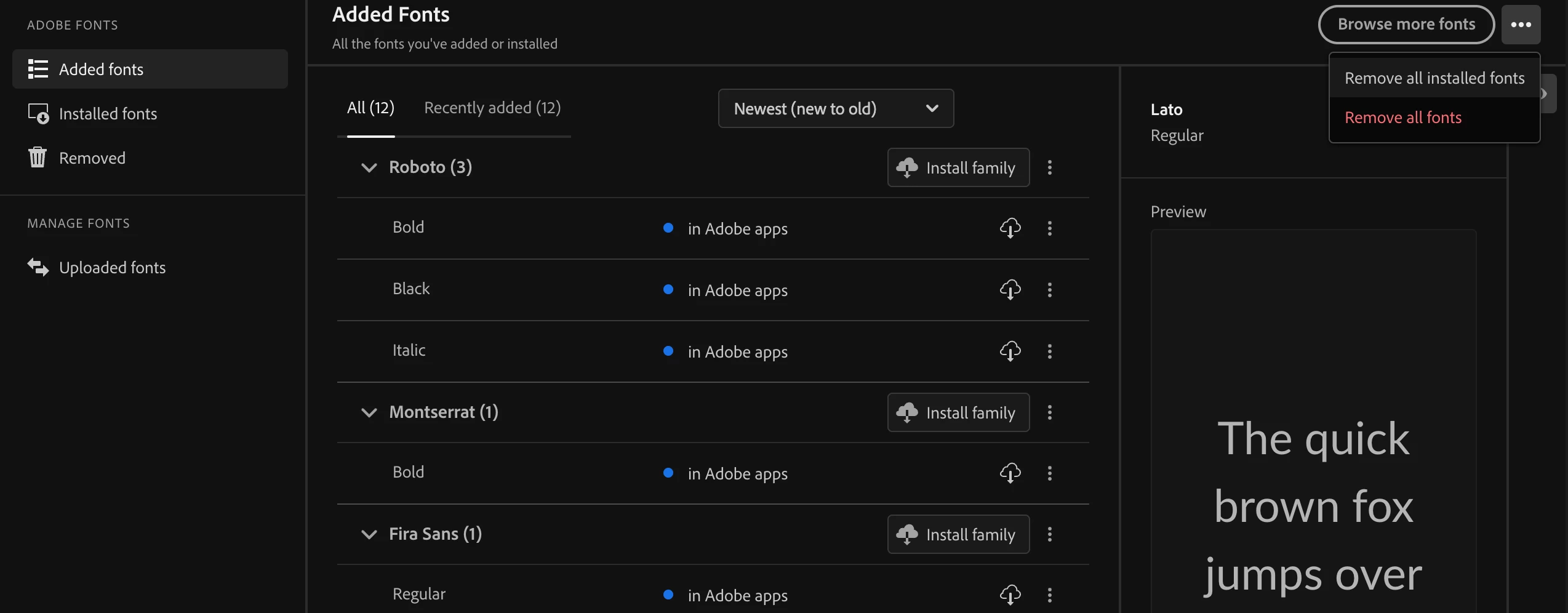Image resolution: width=1568 pixels, height=613 pixels.
Task: Select the Montserrat Bold font row name
Action: [408, 472]
